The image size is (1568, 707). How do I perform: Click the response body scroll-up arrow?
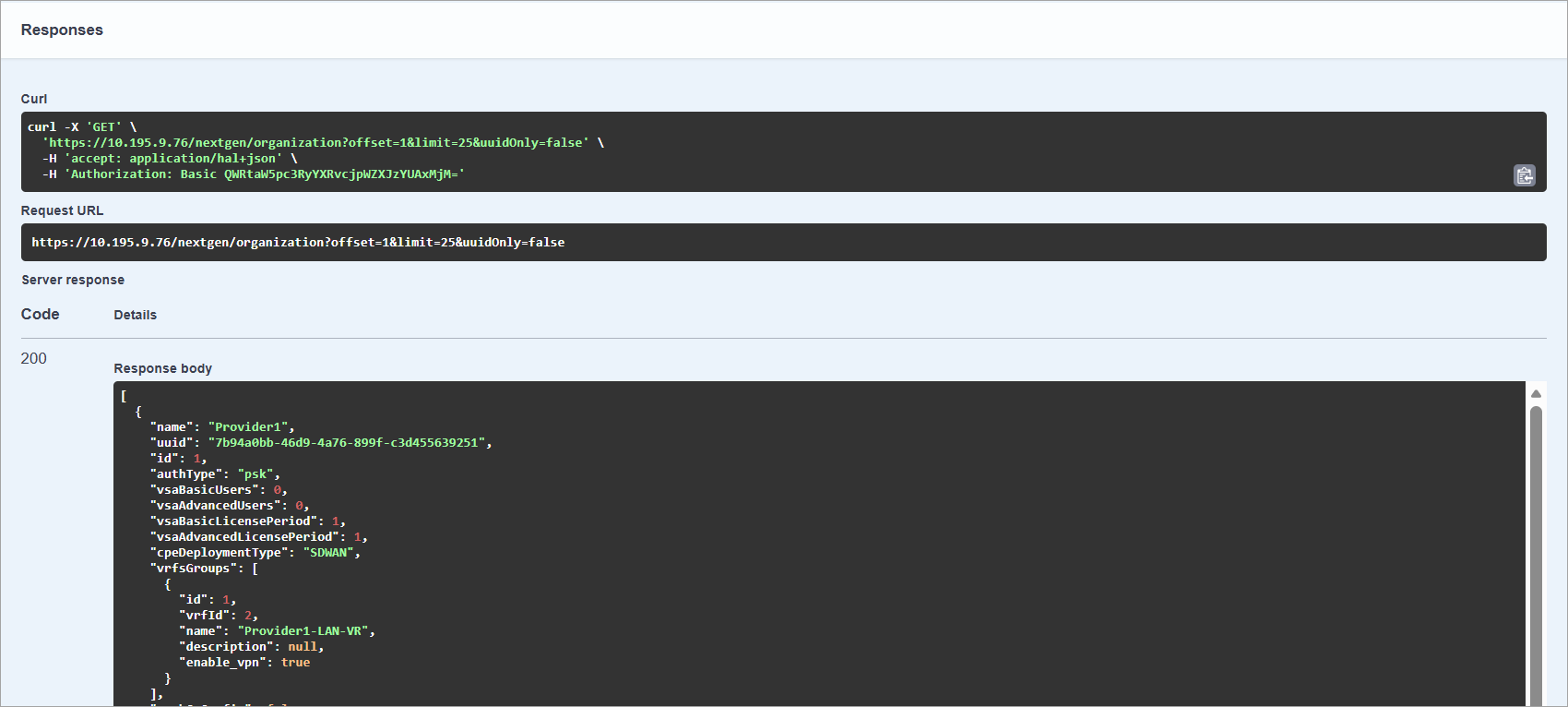tap(1536, 394)
